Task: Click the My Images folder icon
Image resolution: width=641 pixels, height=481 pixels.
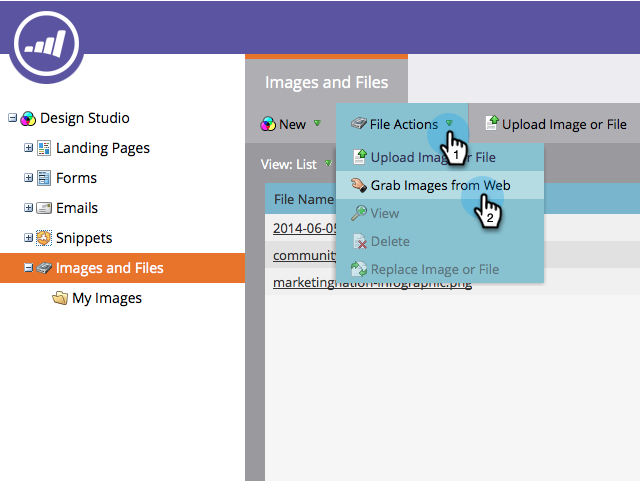Action: click(60, 298)
